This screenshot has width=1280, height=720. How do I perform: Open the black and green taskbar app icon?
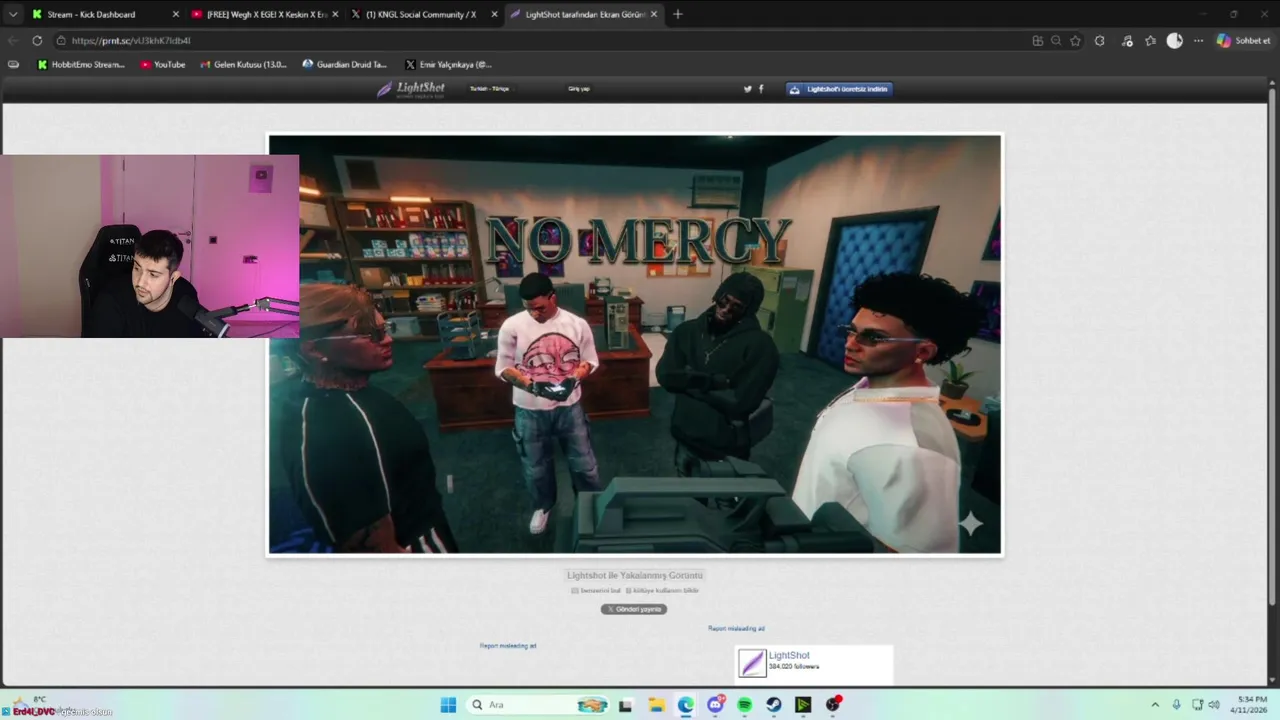pos(803,705)
